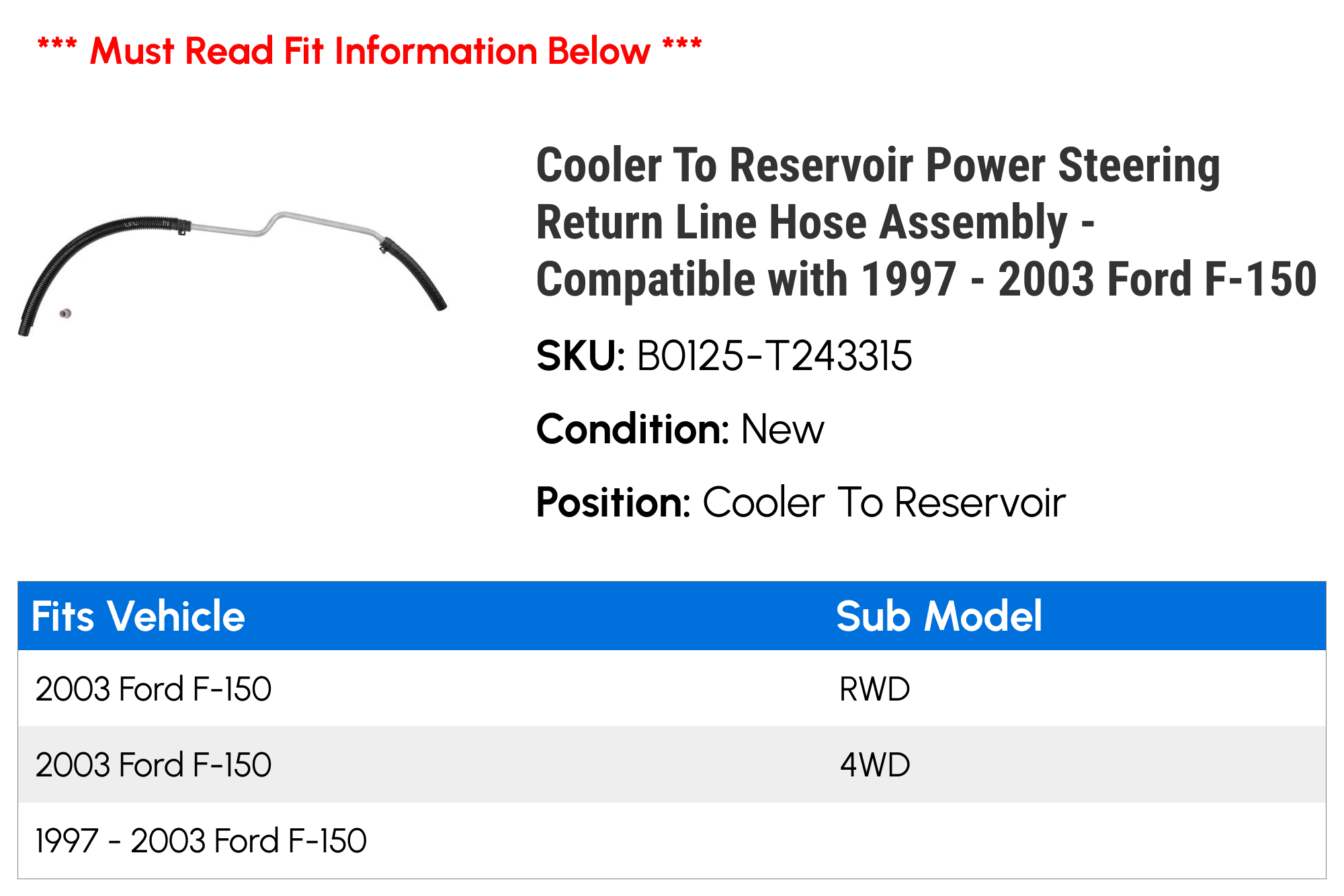Click the Position: Cooler To Reservoir line
Viewport: 1344px width, 896px height.
pos(800,502)
